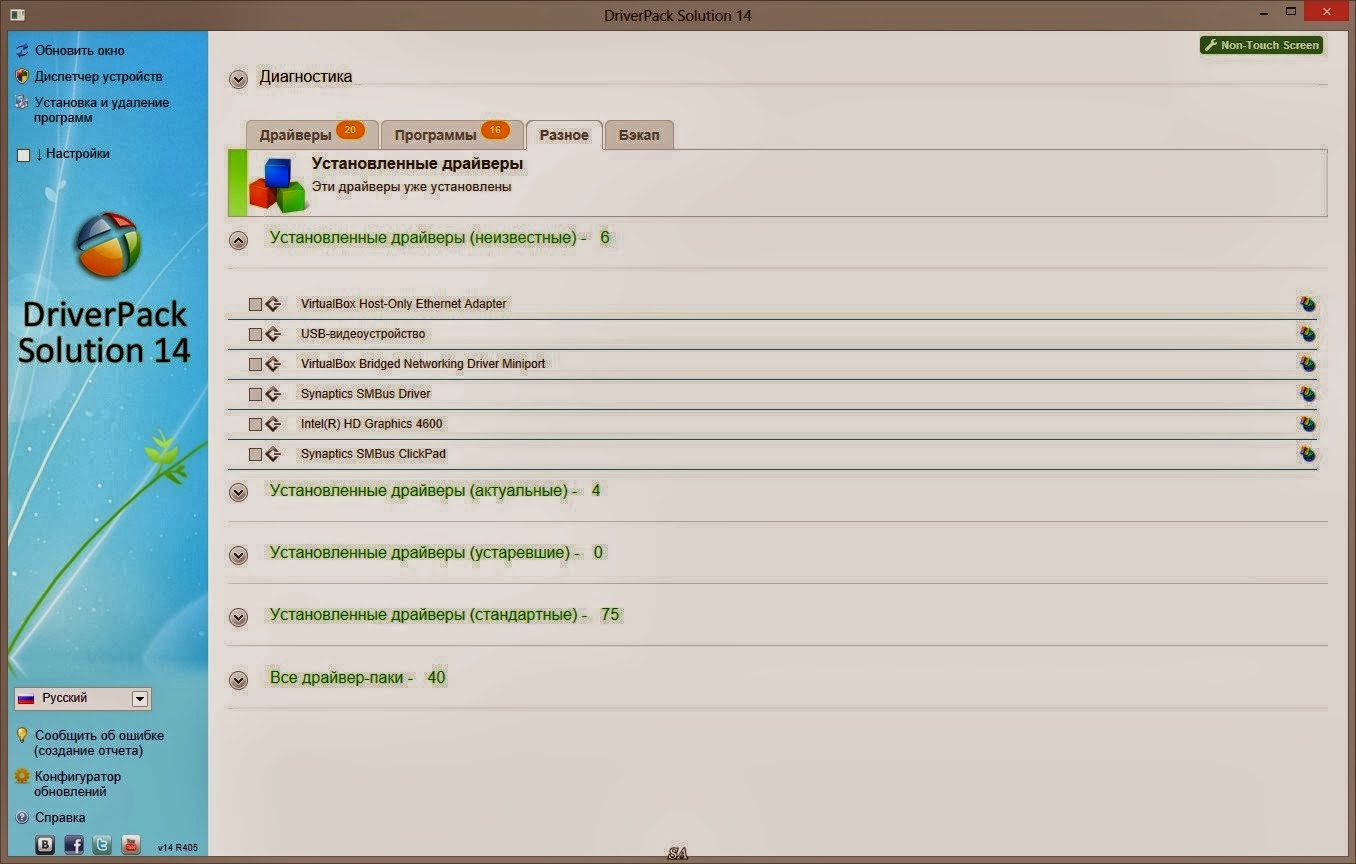The width and height of the screenshot is (1356, 864).
Task: Click the help question mark icon
Action: 22,817
